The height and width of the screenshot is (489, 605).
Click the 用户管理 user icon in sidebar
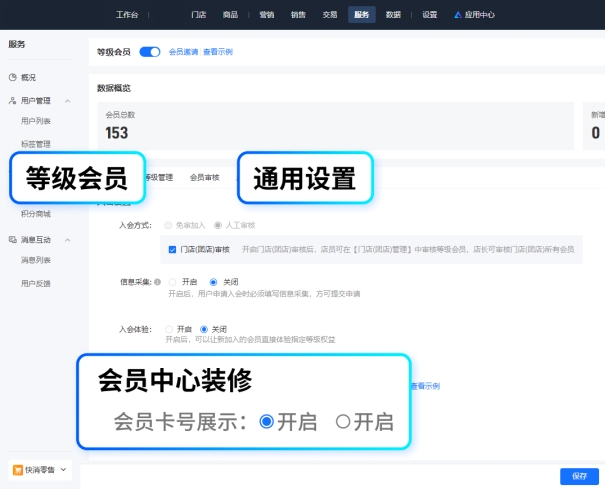[12, 101]
